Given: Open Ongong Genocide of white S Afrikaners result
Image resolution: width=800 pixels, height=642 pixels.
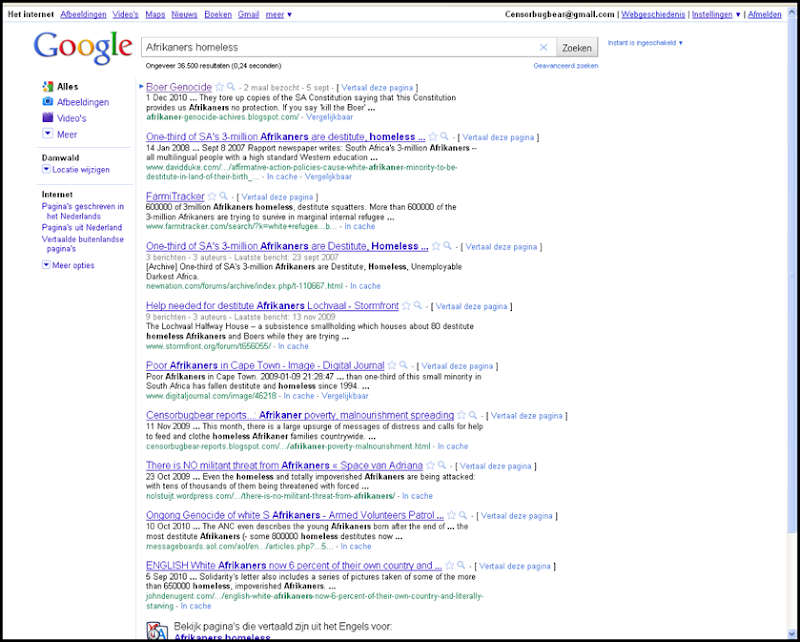Looking at the screenshot, I should pos(295,515).
